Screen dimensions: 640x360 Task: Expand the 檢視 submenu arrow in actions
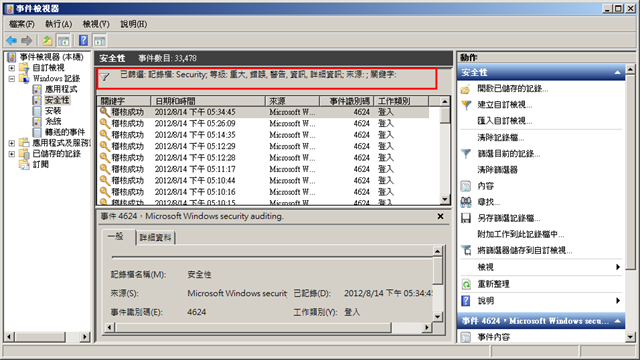coord(618,267)
